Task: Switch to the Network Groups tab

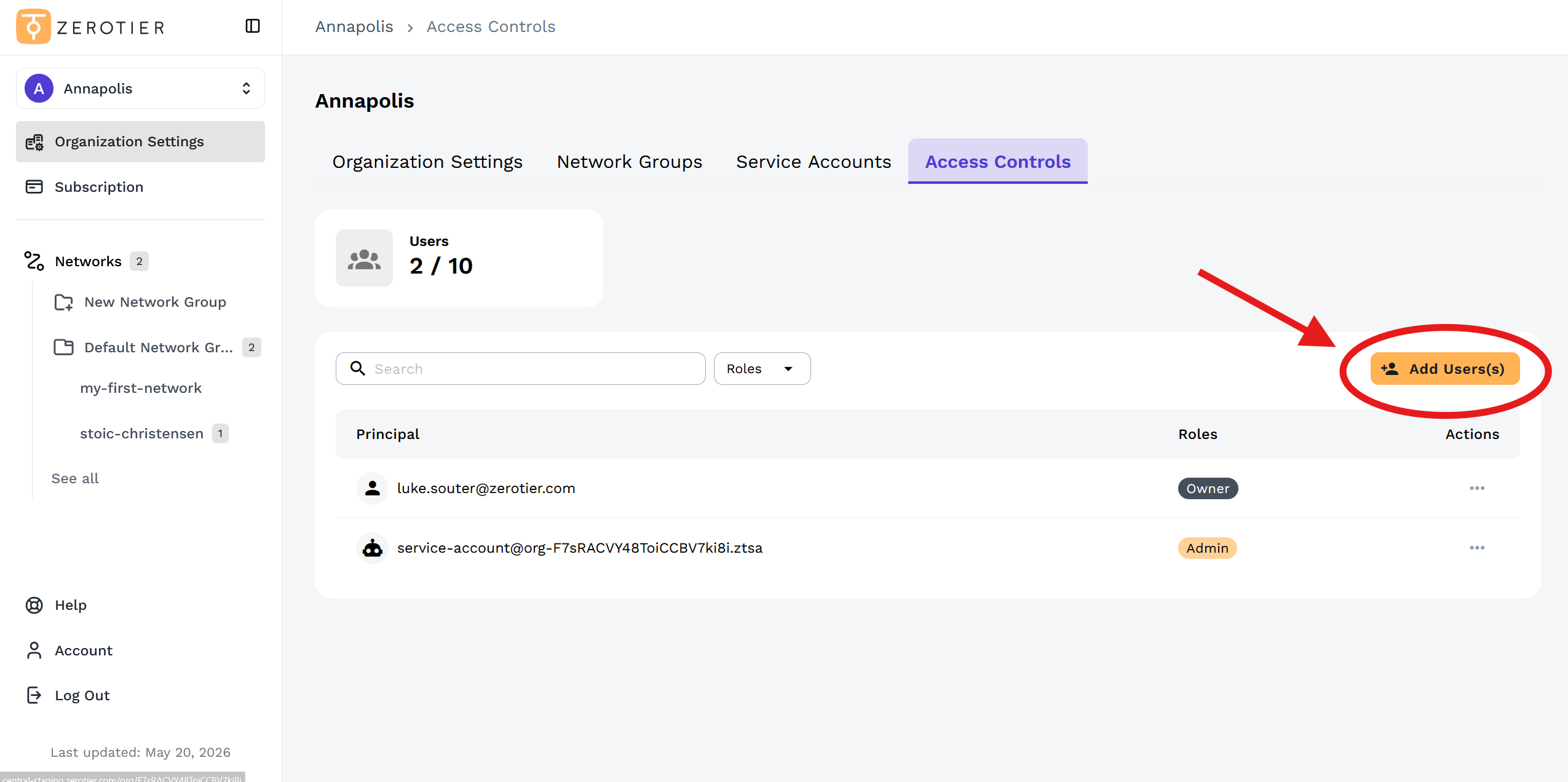Action: [629, 162]
